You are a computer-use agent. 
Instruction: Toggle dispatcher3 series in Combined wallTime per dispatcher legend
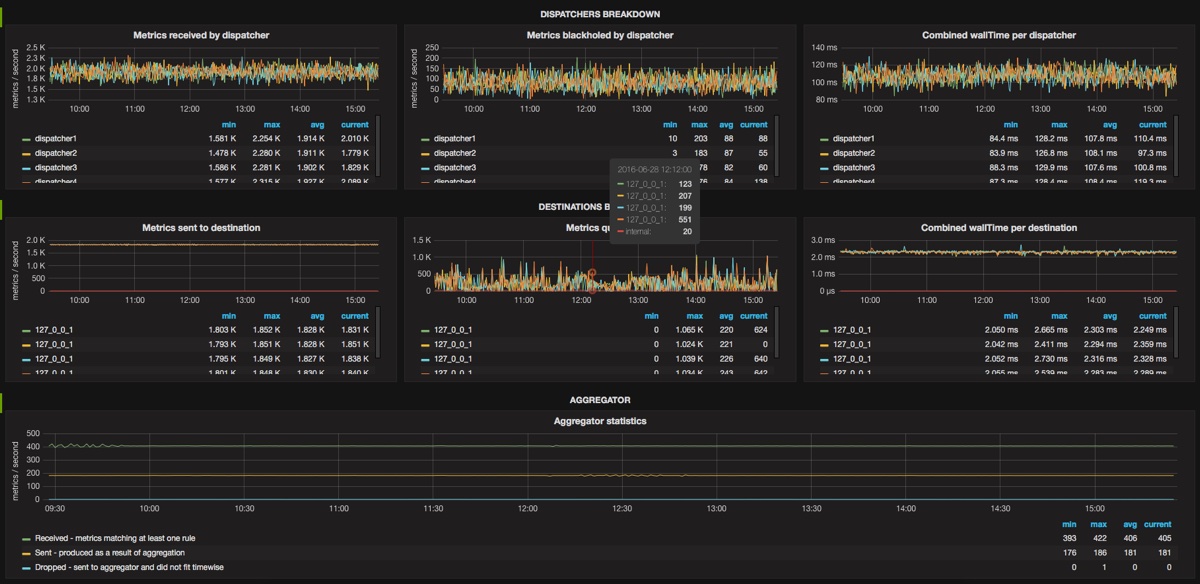click(x=853, y=168)
